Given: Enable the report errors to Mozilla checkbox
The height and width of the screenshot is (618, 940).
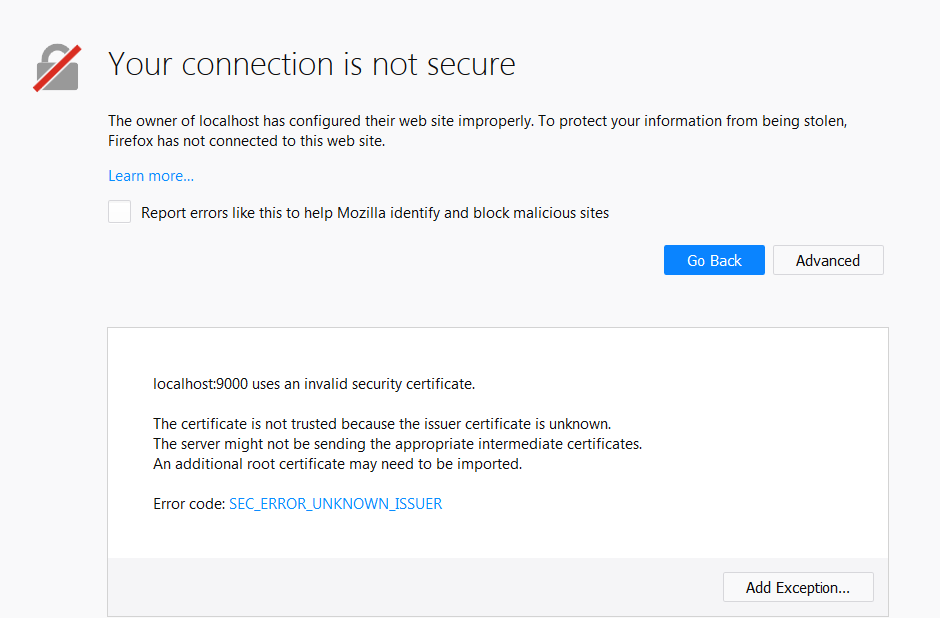Looking at the screenshot, I should (x=119, y=212).
